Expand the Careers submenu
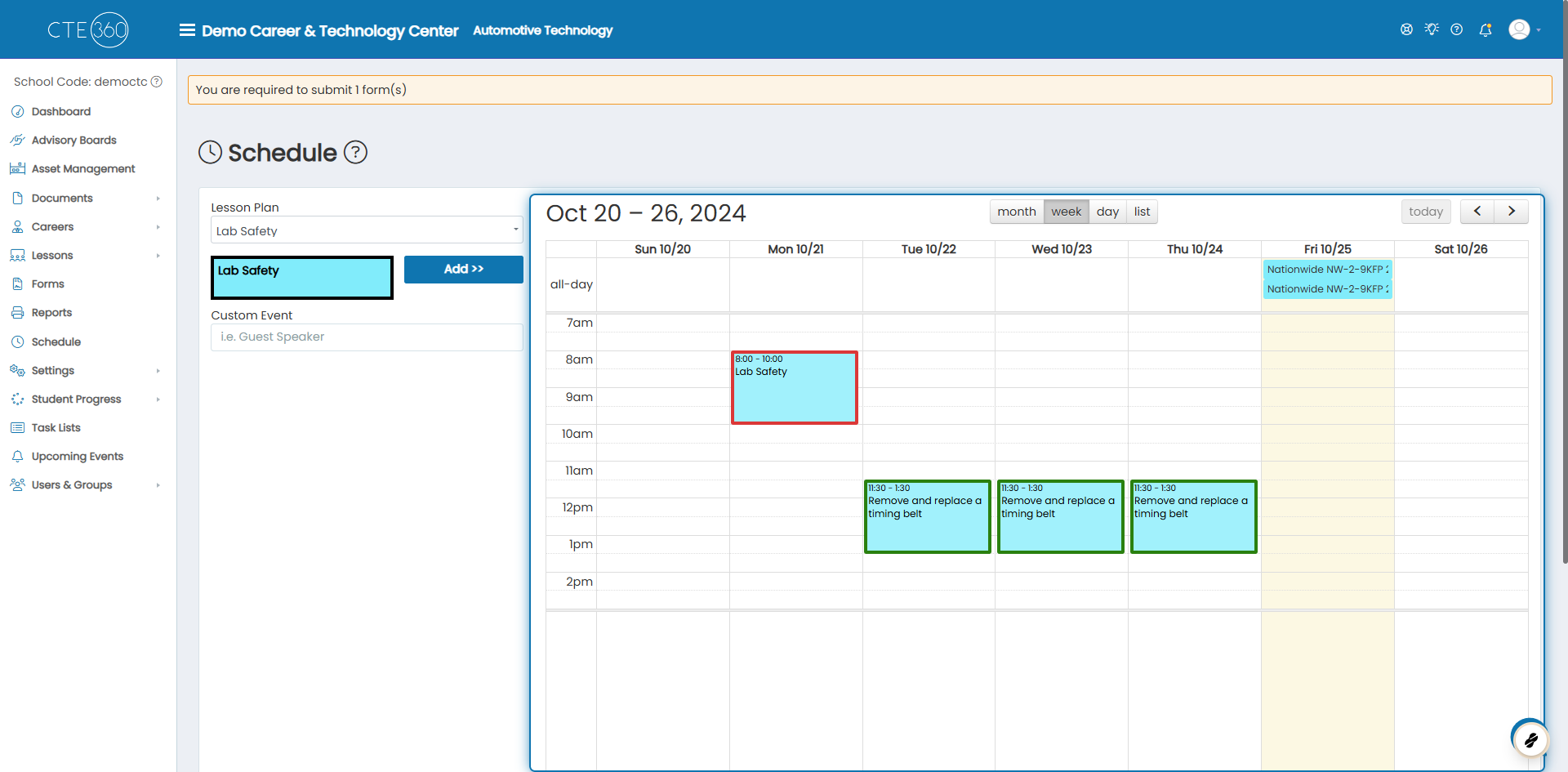This screenshot has height=772, width=1568. click(158, 226)
